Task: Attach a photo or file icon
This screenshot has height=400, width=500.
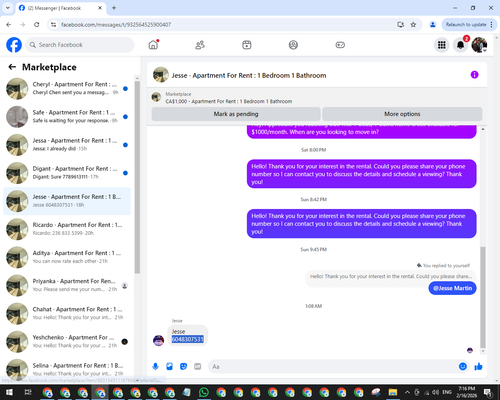Action: 169,367
